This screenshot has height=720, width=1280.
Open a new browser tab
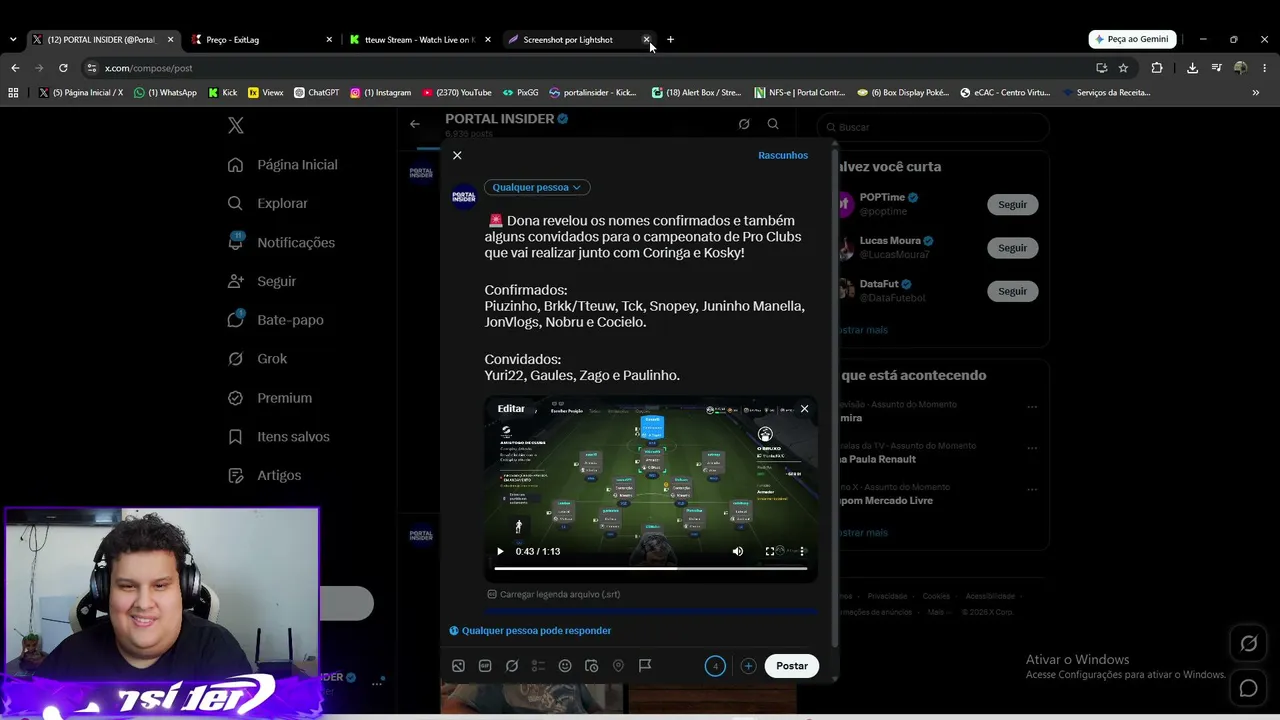670,40
